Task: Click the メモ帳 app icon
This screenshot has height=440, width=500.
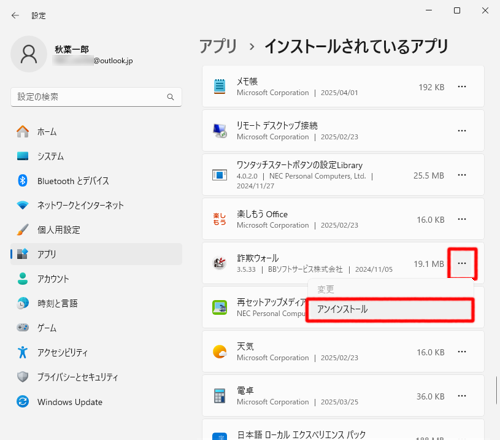Action: click(219, 86)
